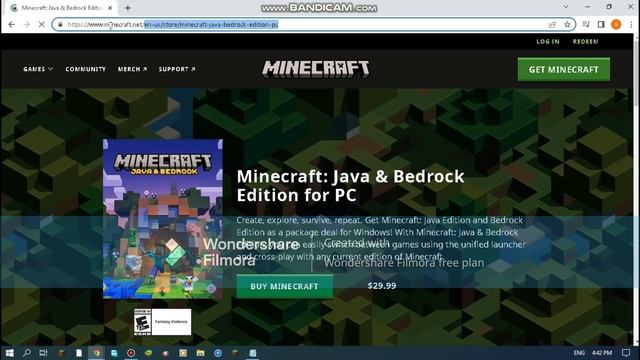The height and width of the screenshot is (360, 640).
Task: Click the Chrome icon on the taskbar
Action: tap(97, 353)
